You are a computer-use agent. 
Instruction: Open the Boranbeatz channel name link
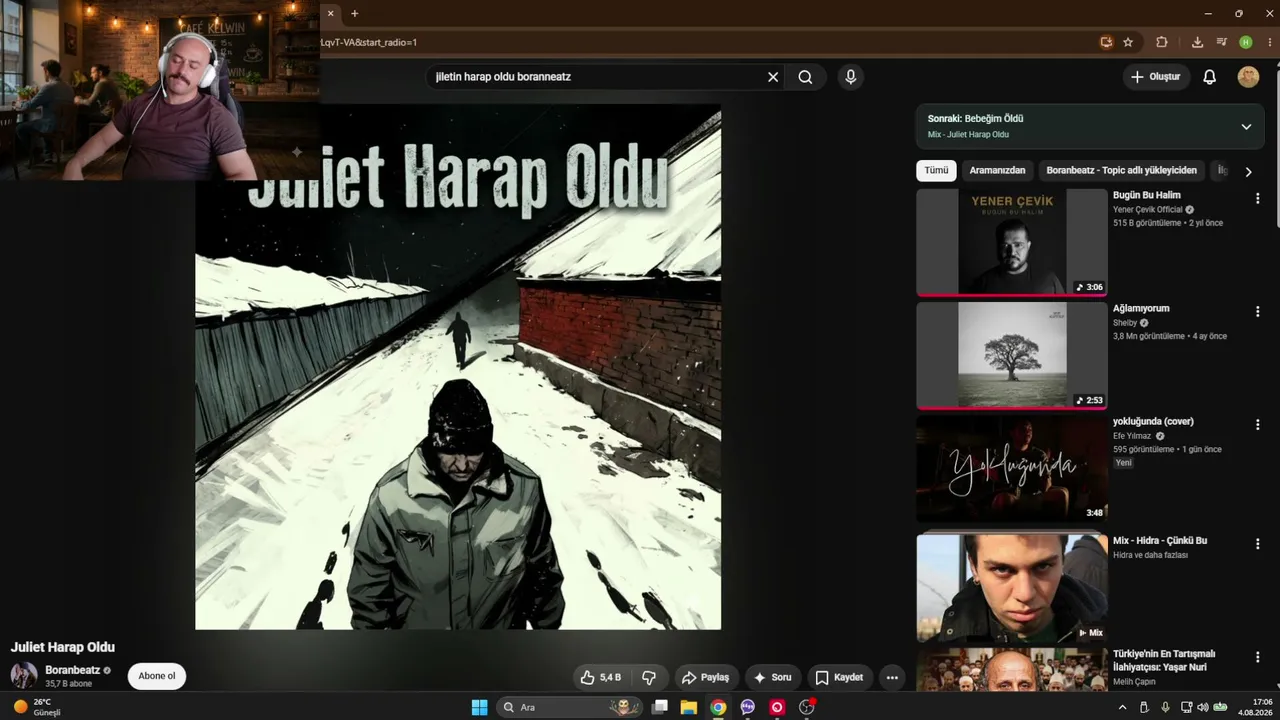point(72,670)
